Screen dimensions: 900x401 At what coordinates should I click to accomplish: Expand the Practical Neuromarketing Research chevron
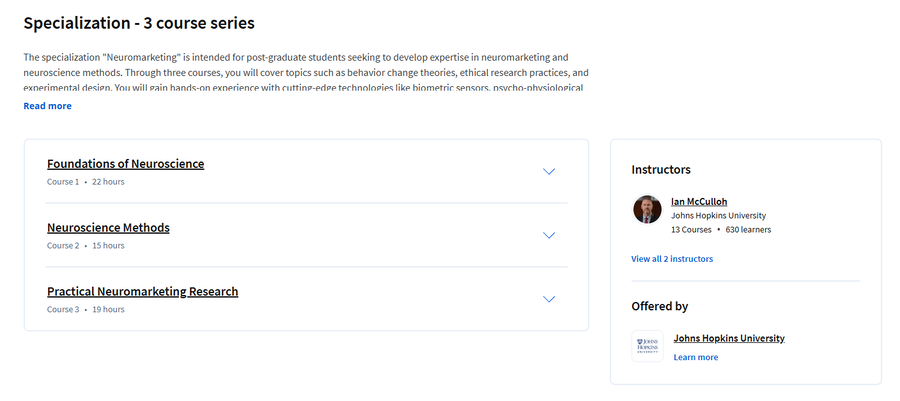point(549,299)
